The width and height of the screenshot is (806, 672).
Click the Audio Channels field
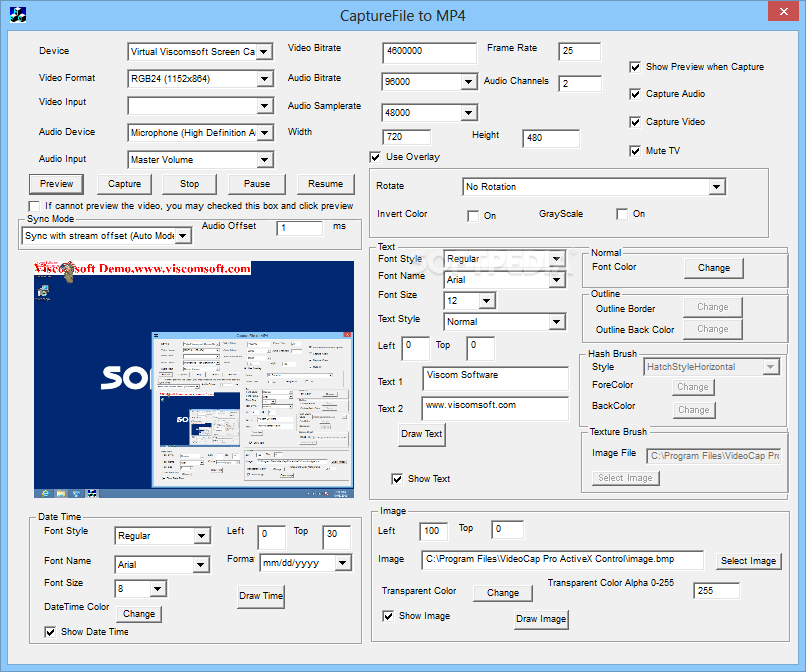coord(580,84)
